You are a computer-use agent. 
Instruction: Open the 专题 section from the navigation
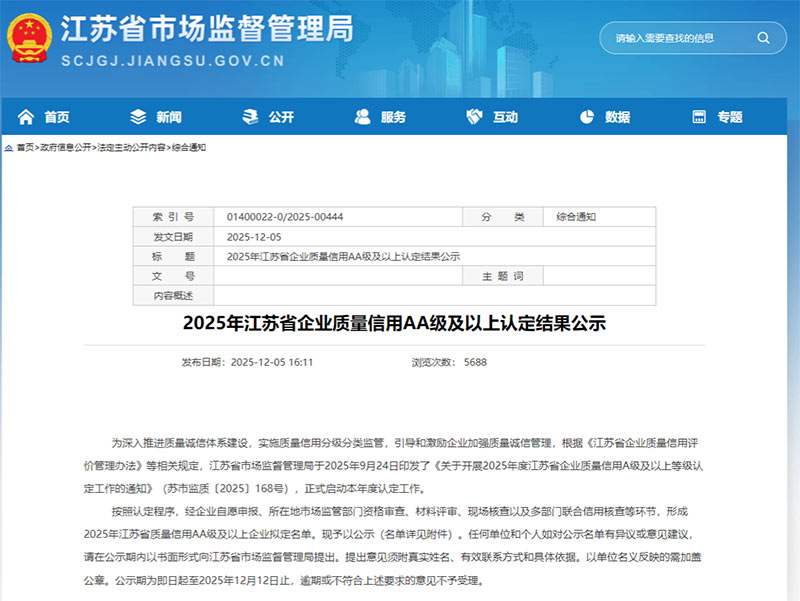(x=728, y=116)
